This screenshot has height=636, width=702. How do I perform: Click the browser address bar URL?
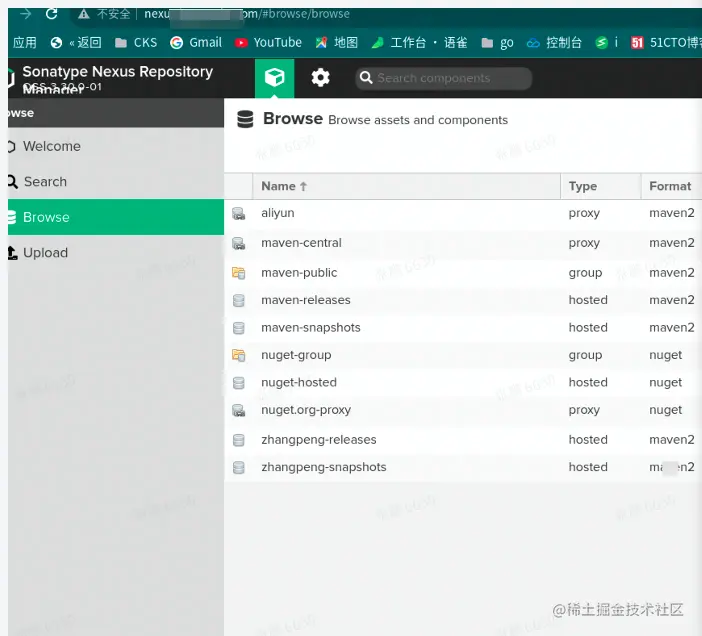pyautogui.click(x=247, y=14)
